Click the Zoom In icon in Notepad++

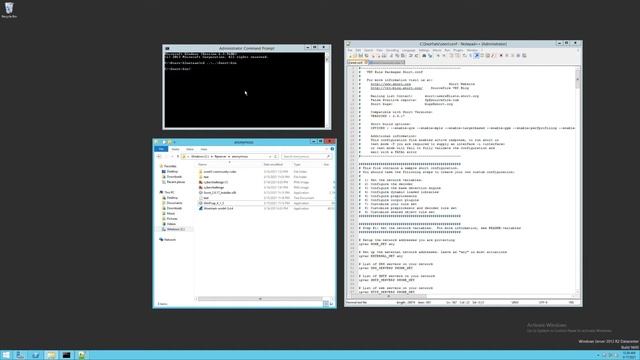click(438, 56)
